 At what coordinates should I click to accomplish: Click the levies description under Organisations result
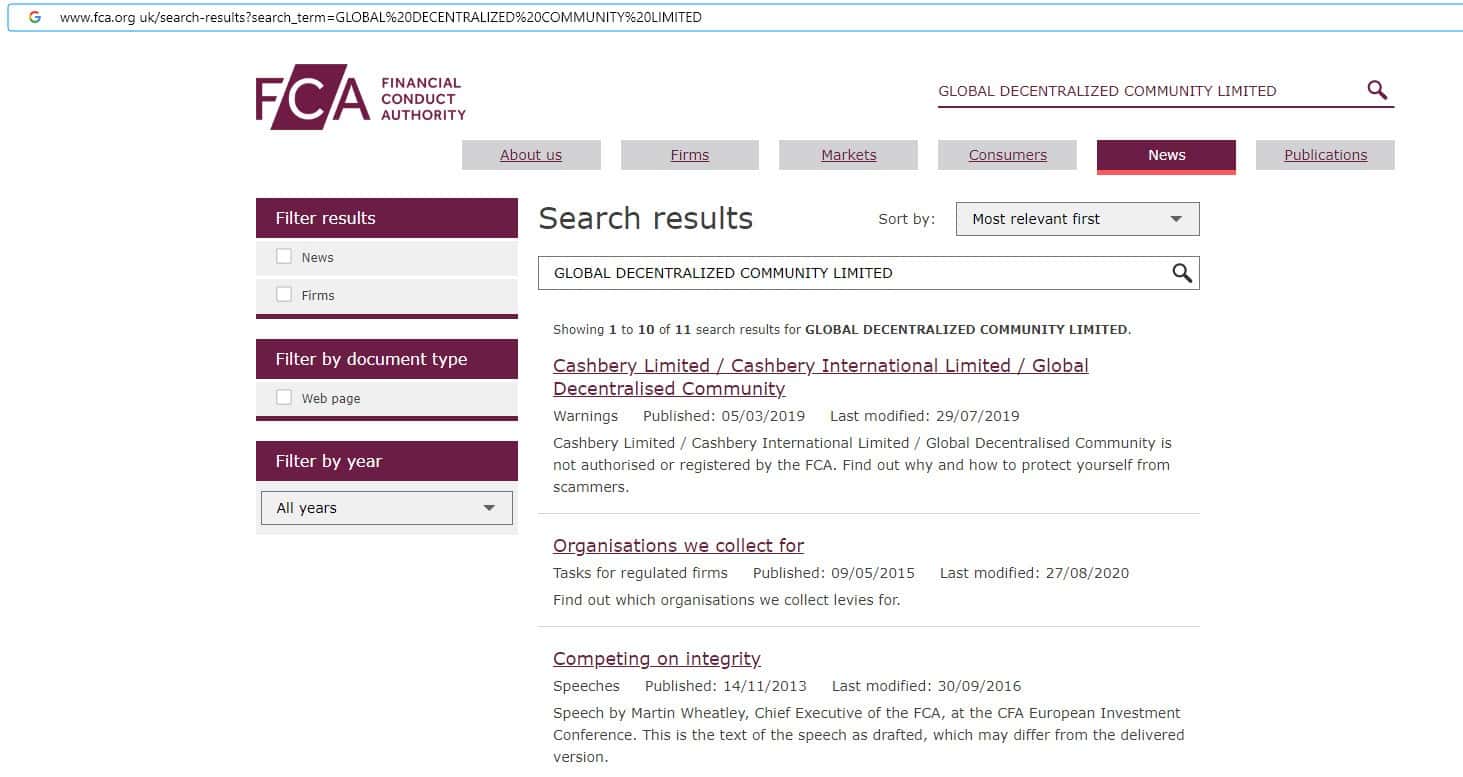727,600
